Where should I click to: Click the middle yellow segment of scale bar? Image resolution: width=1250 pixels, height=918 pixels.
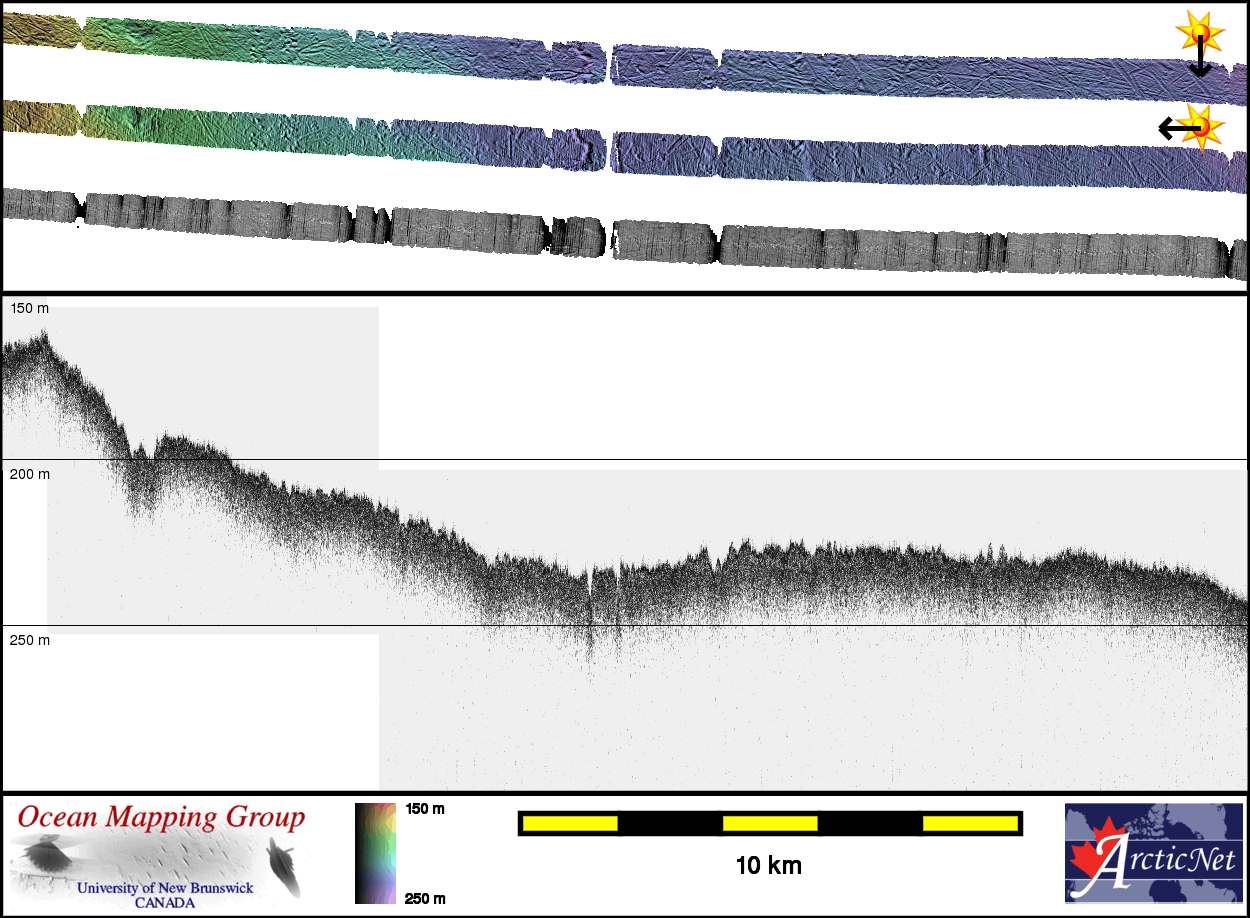[x=770, y=823]
